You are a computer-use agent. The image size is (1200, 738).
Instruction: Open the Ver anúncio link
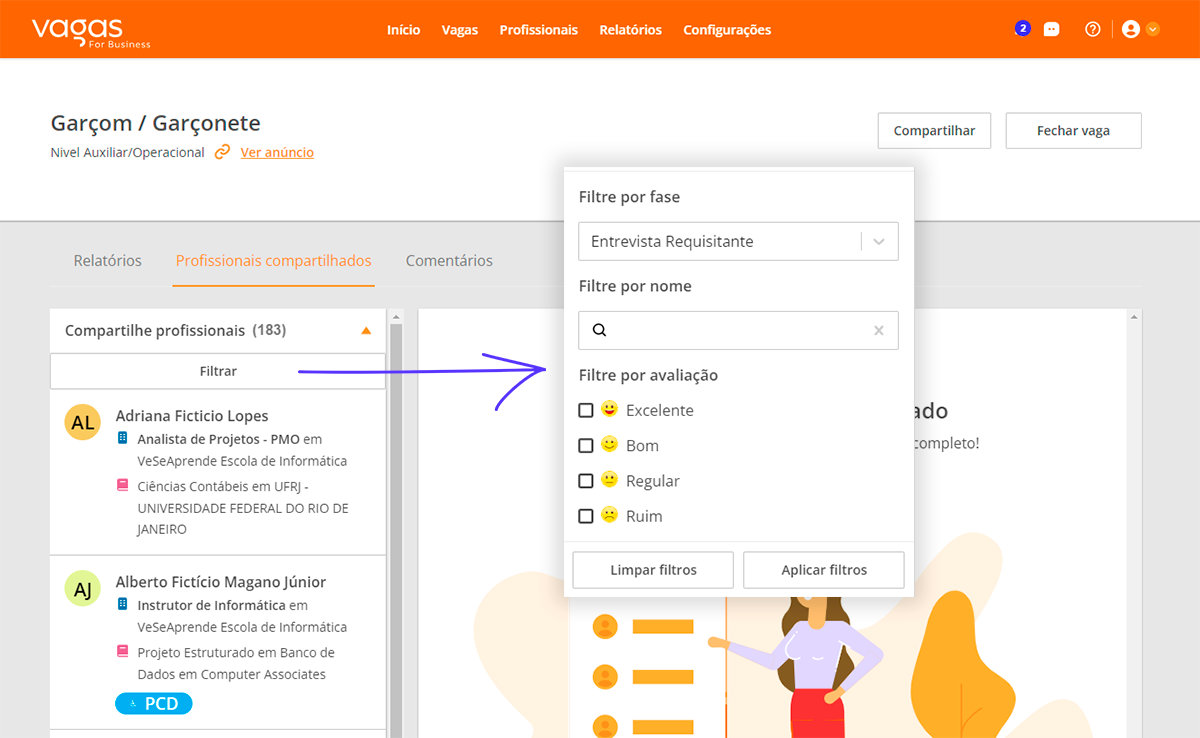(277, 152)
